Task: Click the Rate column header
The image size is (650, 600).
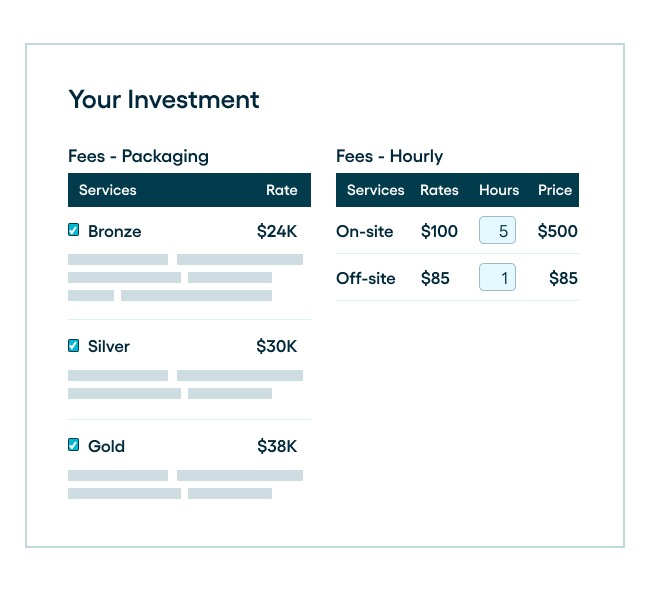Action: point(281,190)
